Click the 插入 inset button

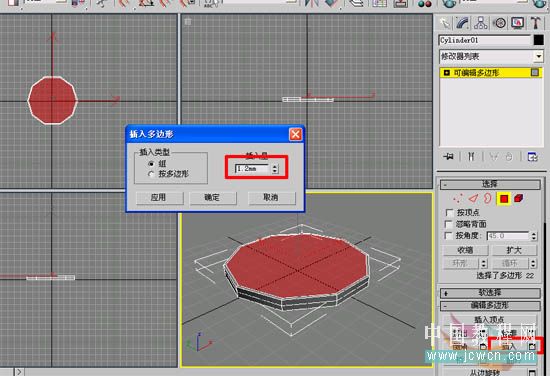pyautogui.click(x=509, y=347)
